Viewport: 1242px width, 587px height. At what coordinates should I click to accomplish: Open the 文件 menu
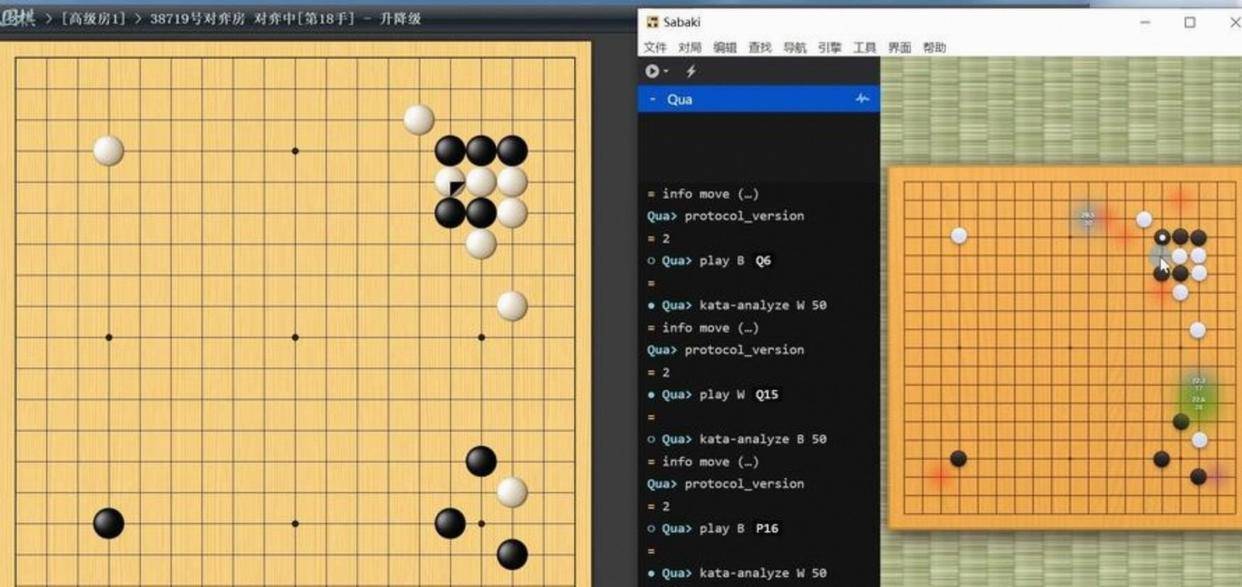655,47
